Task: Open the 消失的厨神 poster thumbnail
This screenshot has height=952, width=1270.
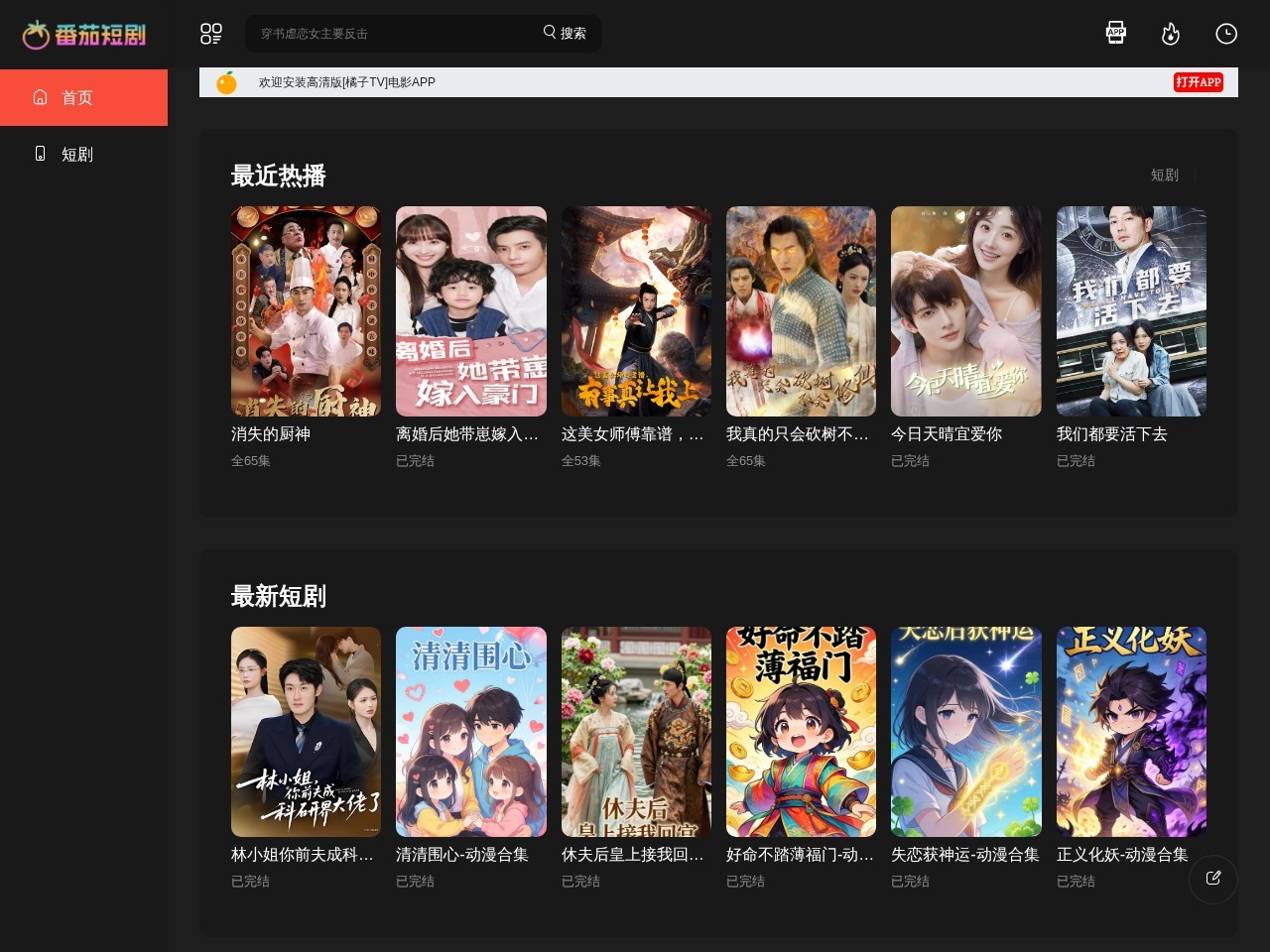Action: [306, 311]
